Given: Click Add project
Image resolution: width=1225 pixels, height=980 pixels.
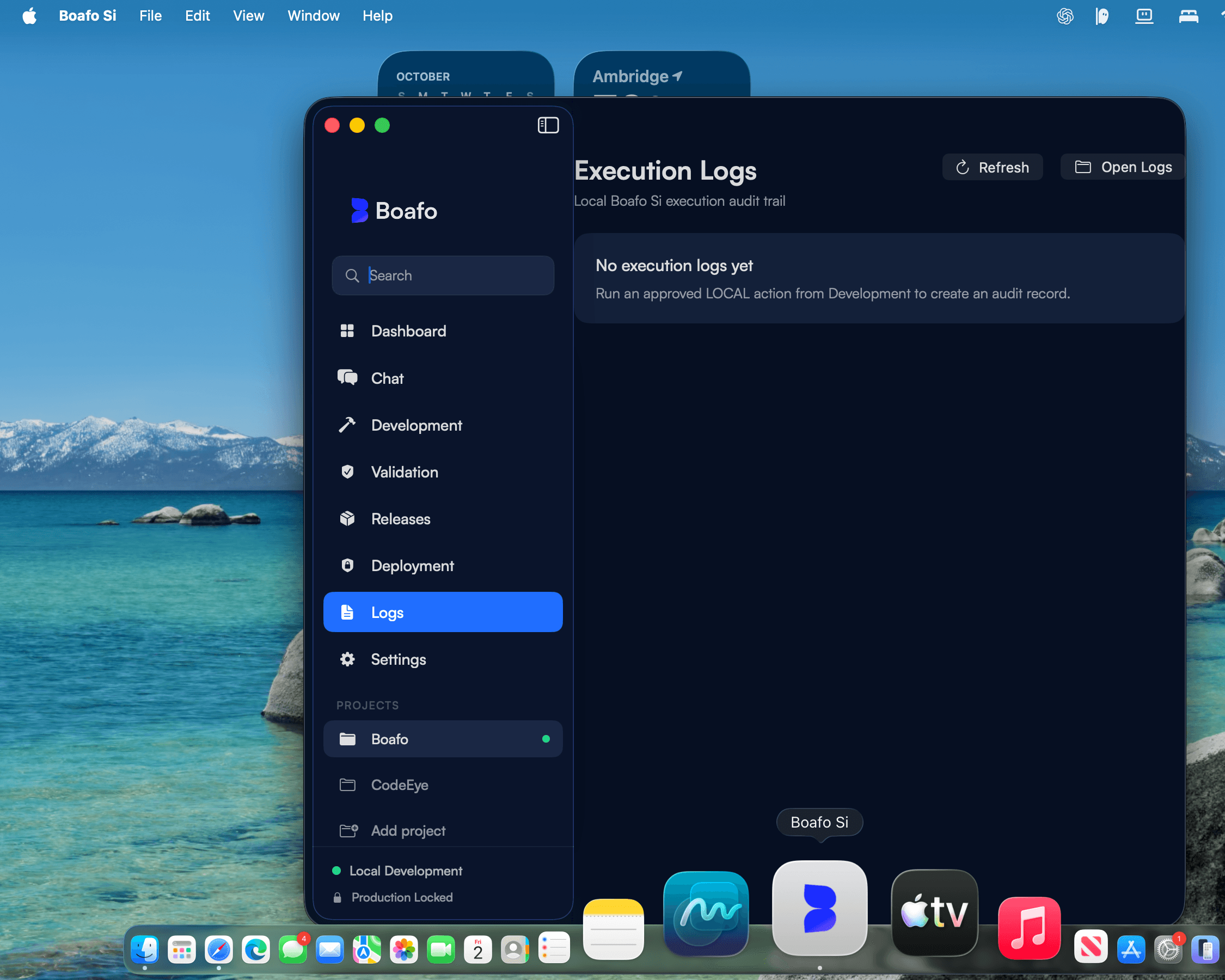Looking at the screenshot, I should click(x=443, y=831).
